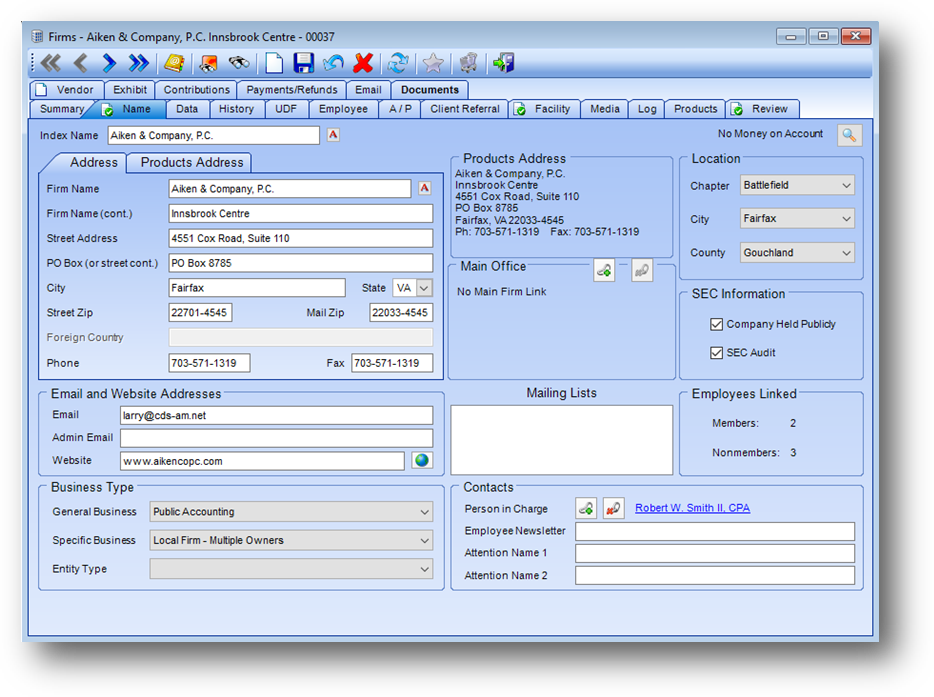Click the Firms window title bar icon
This screenshot has height=697, width=934.
click(37, 36)
